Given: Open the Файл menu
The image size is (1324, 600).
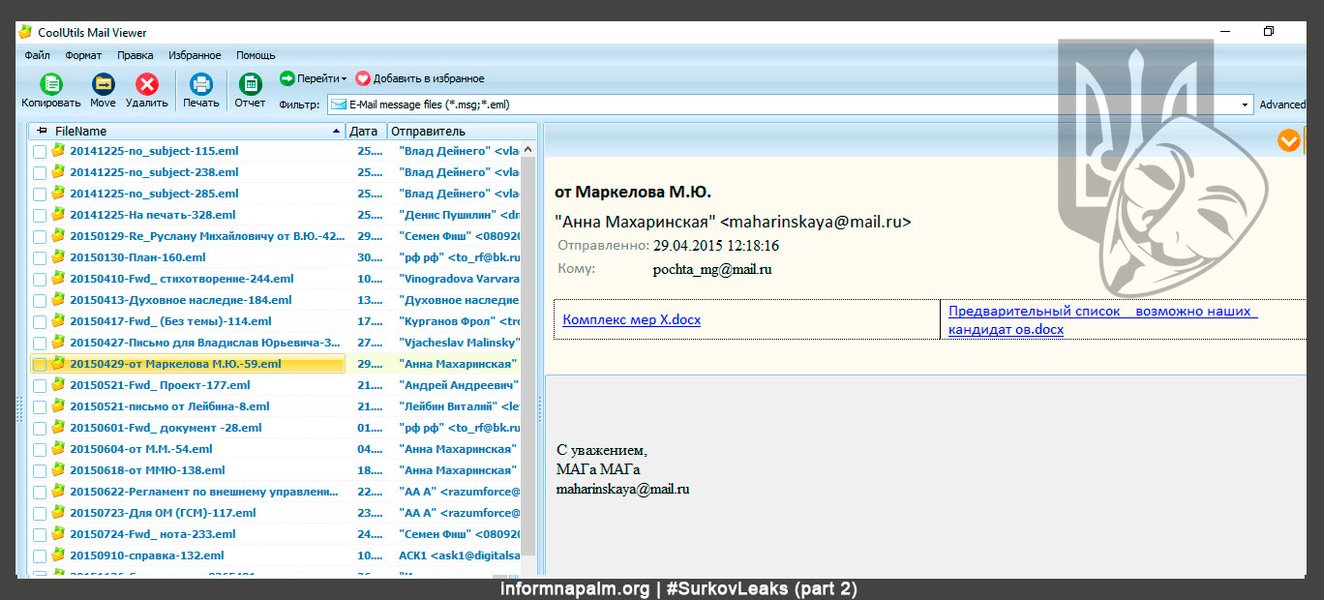Looking at the screenshot, I should click(x=37, y=55).
